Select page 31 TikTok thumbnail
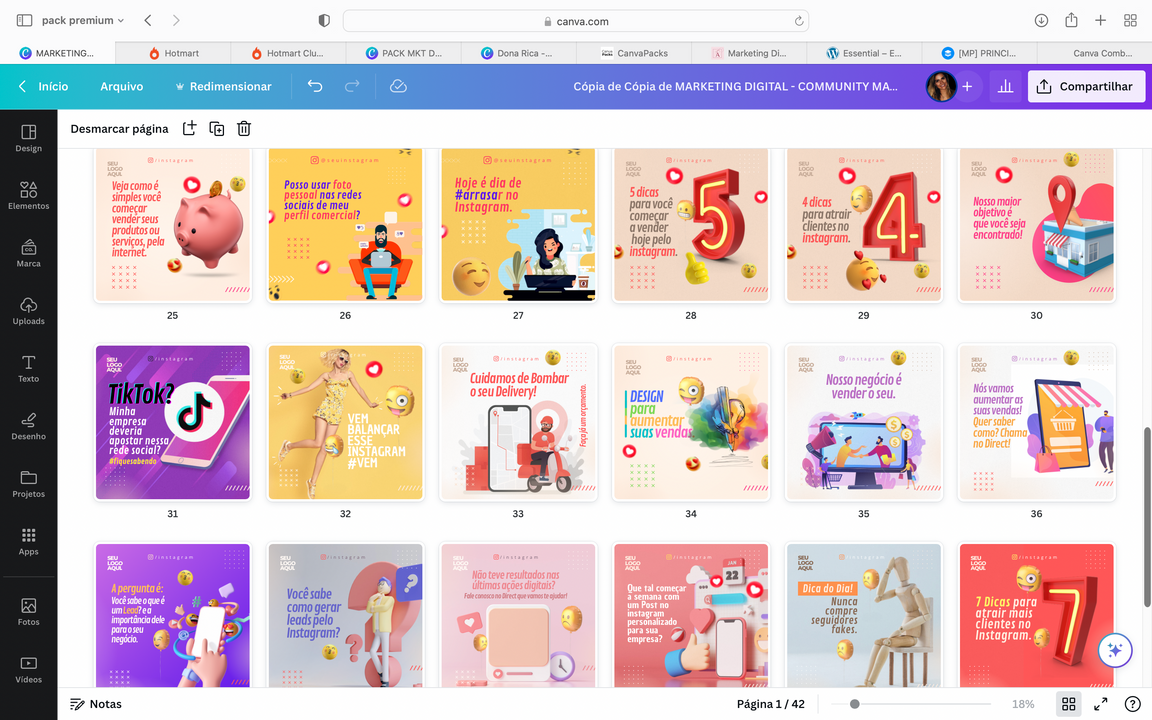Viewport: 1152px width, 720px height. [172, 422]
